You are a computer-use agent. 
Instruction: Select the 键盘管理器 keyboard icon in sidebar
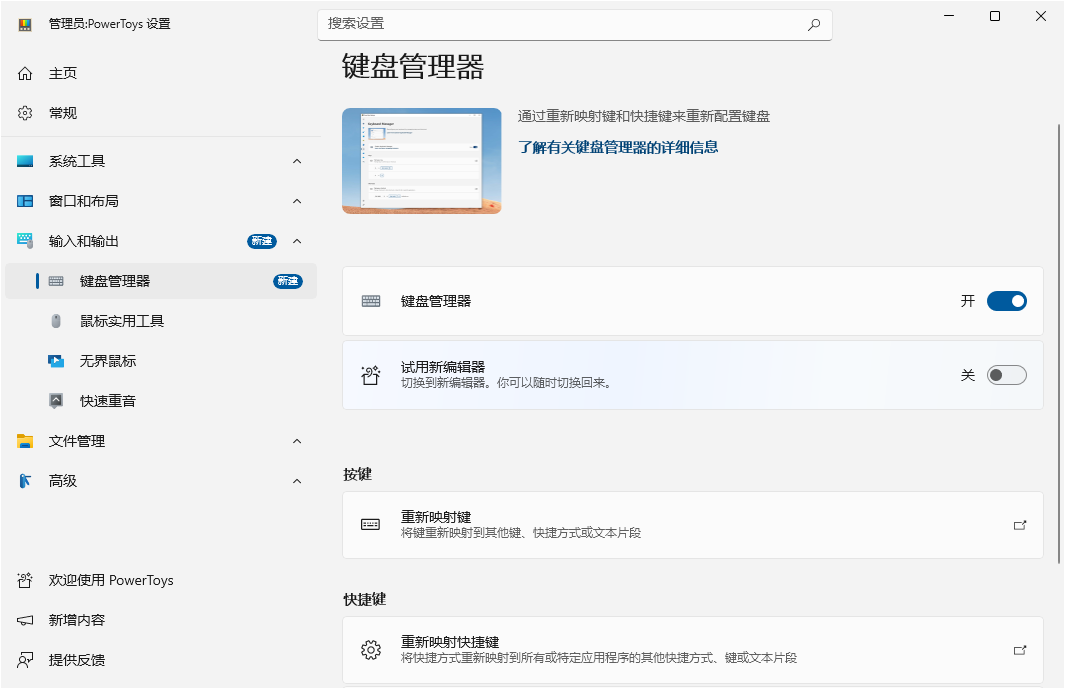point(57,281)
